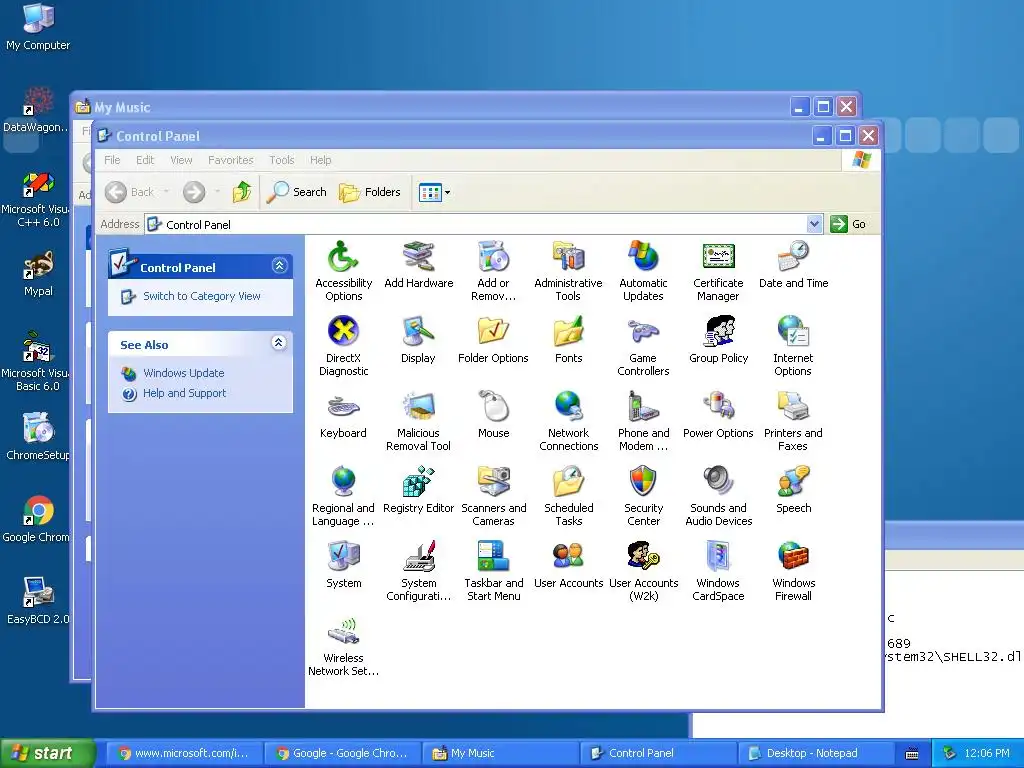This screenshot has height=768, width=1024.
Task: Click the Start button
Action: [x=46, y=753]
